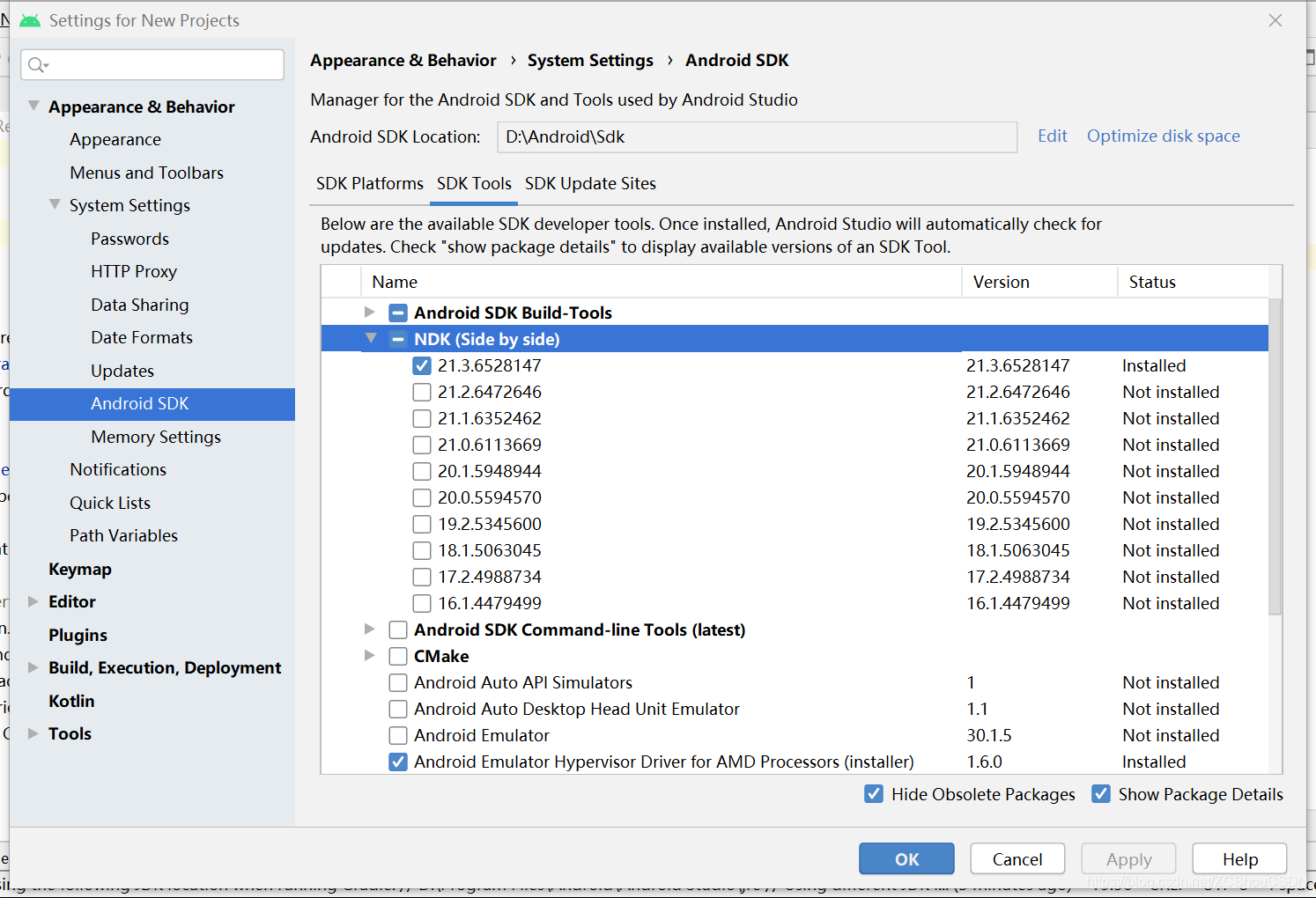Click the Android SDK Location field
1316x898 pixels.
pos(758,137)
